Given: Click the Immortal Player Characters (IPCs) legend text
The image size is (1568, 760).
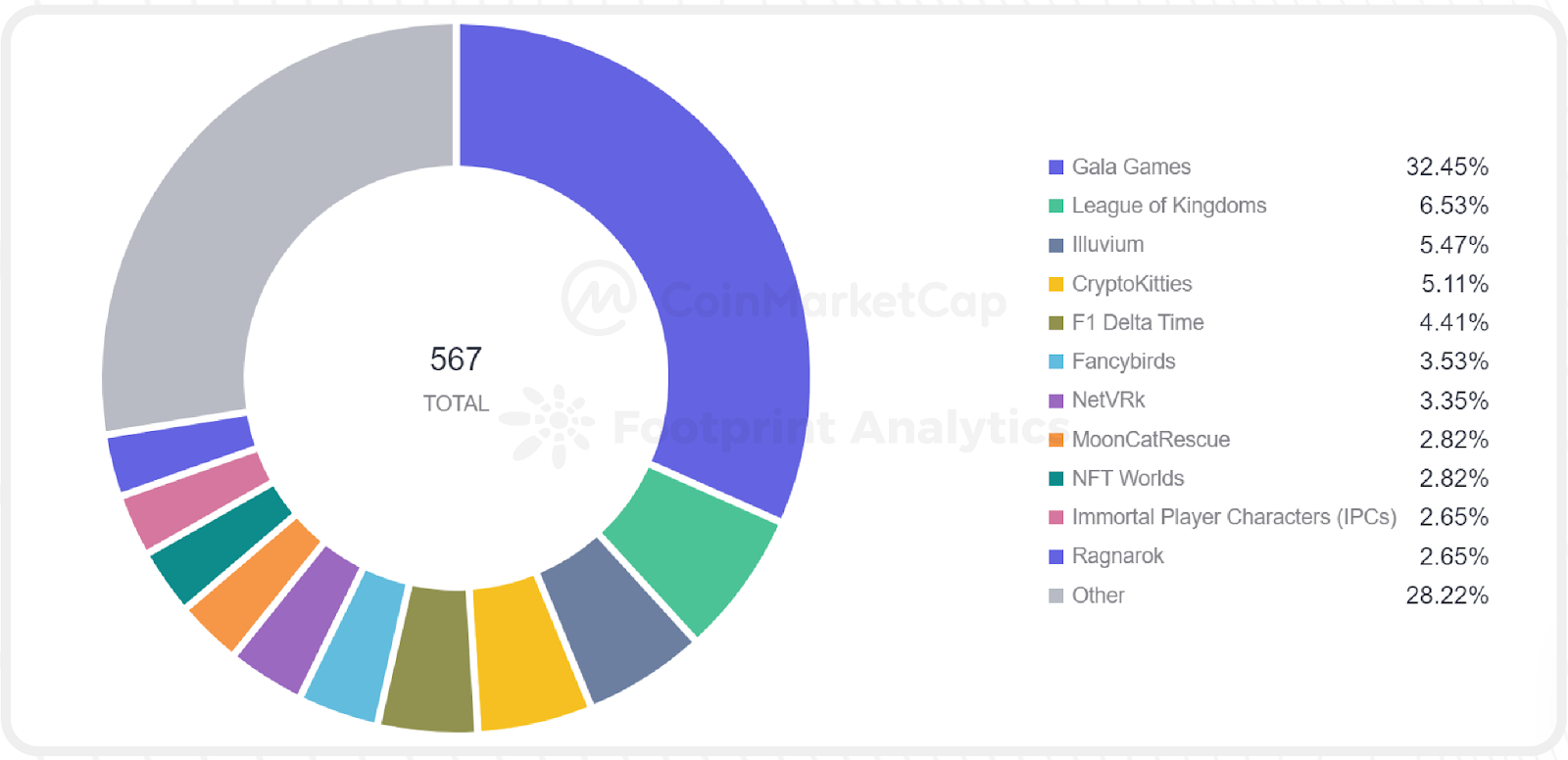Looking at the screenshot, I should (1233, 517).
